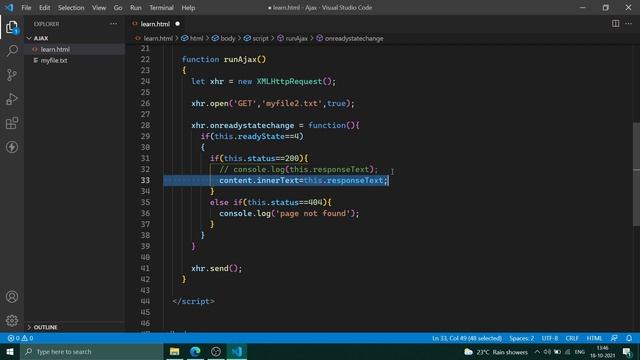Change language mode via HTML status item
Image resolution: width=640 pixels, height=360 pixels.
click(x=594, y=338)
